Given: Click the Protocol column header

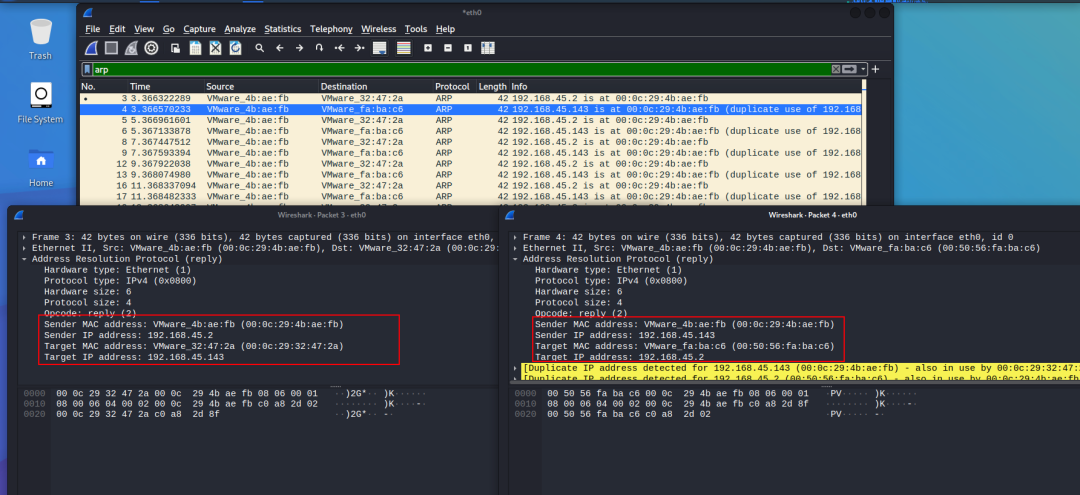Looking at the screenshot, I should (x=453, y=87).
